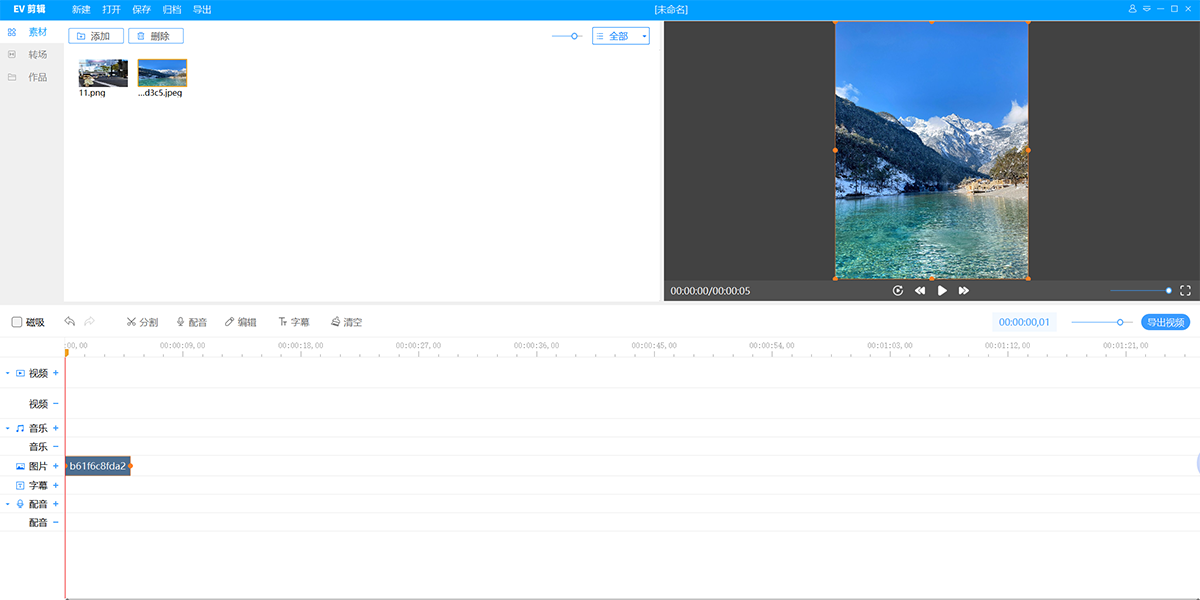This screenshot has height=600, width=1200.
Task: Add a new 视频 track with plus
Action: [x=56, y=373]
